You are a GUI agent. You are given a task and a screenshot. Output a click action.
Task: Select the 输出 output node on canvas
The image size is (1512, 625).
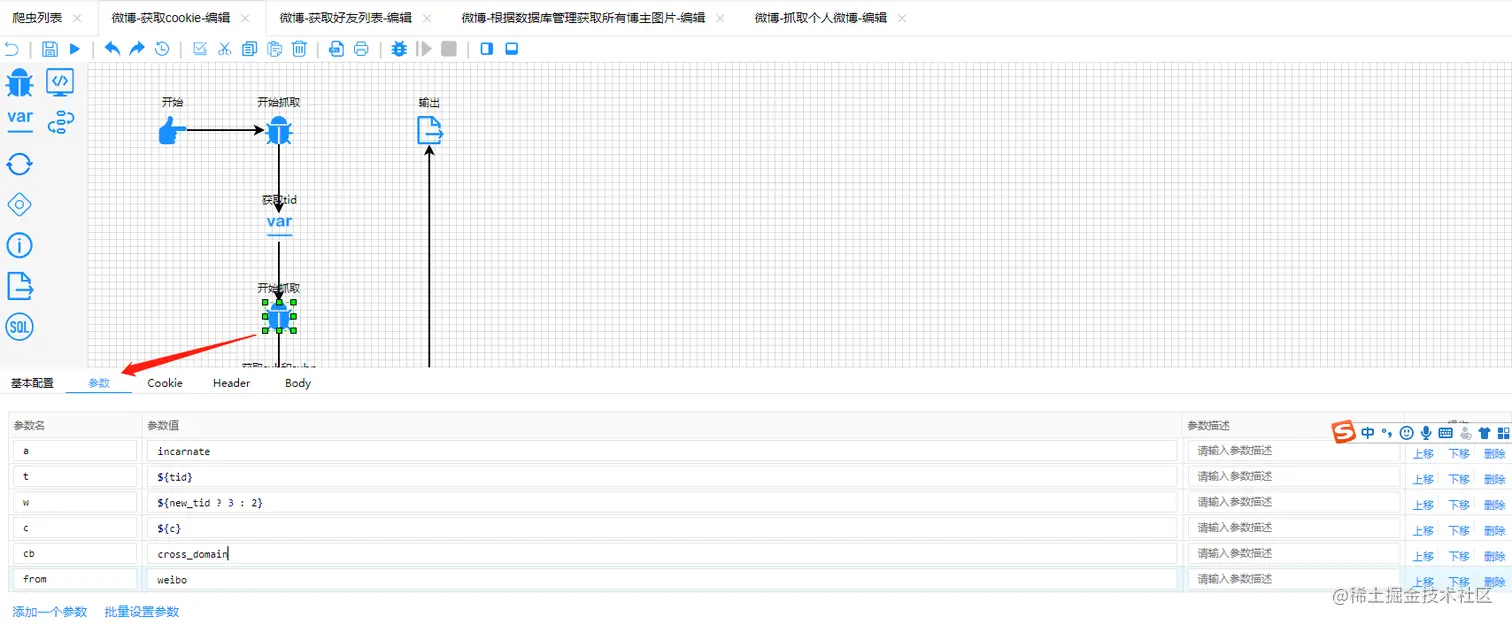pos(430,130)
